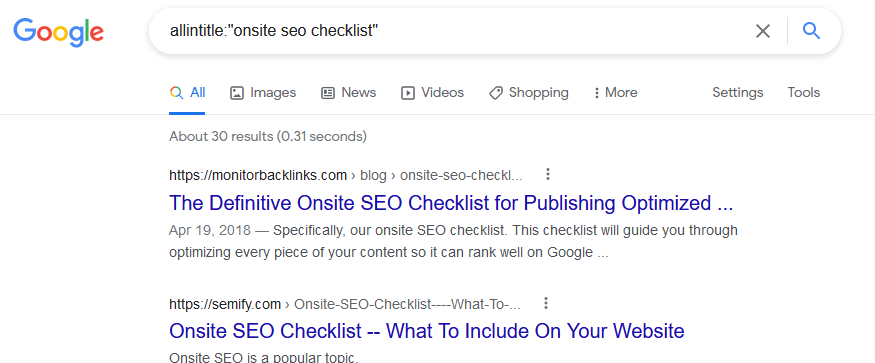
Task: Click the All results tab
Action: point(188,93)
